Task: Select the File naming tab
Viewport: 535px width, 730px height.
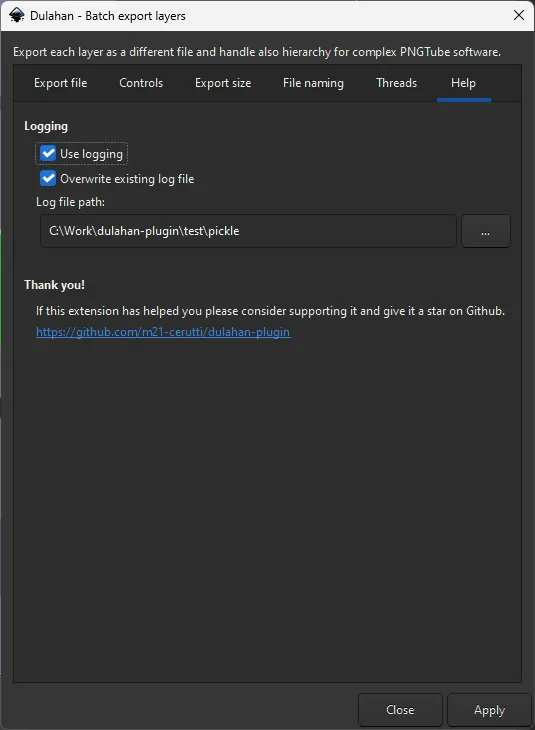Action: (x=313, y=83)
